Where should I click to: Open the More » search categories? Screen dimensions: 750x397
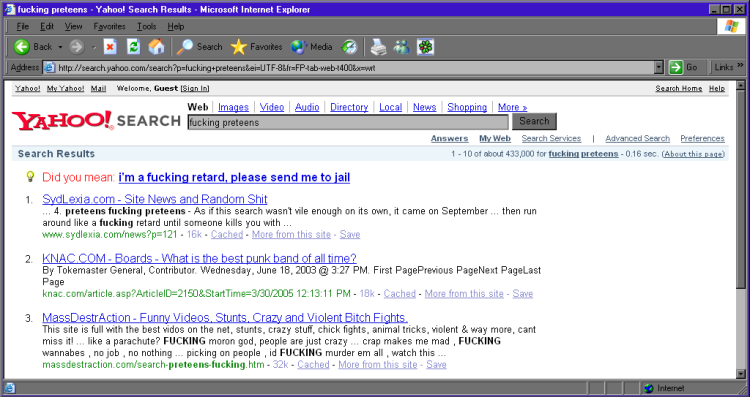512,107
